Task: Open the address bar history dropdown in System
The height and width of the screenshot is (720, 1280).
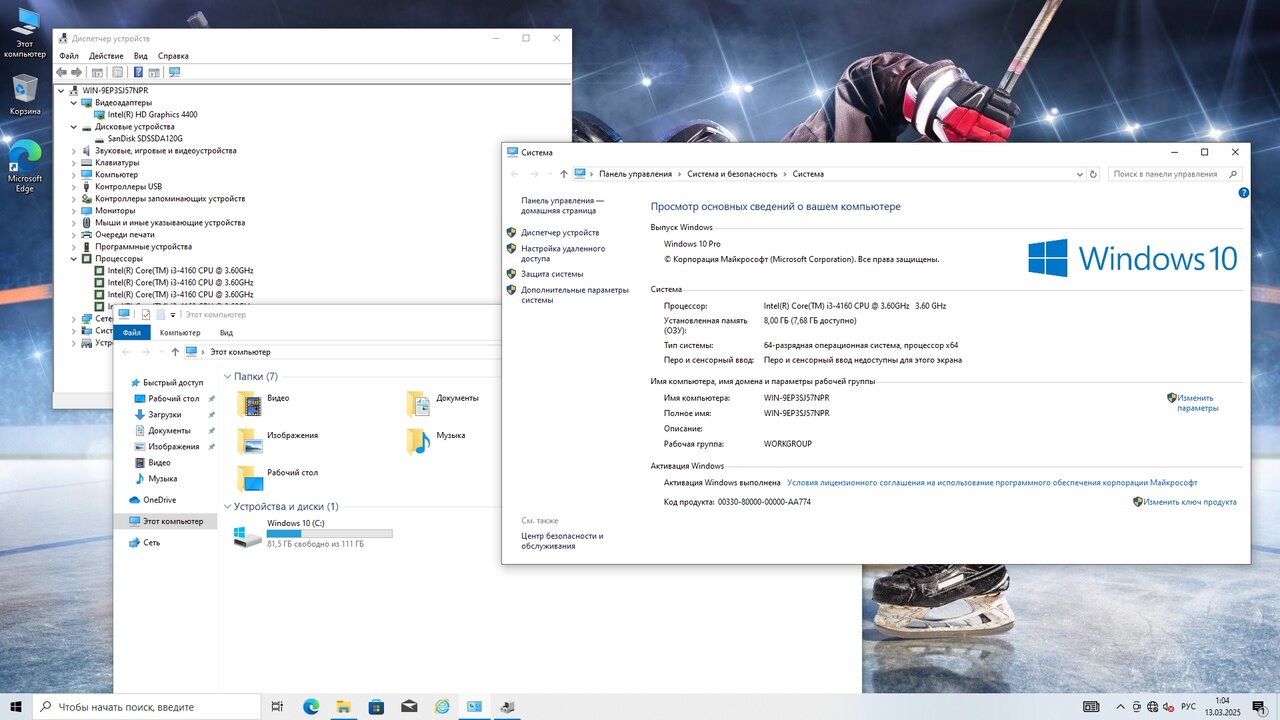Action: click(x=1079, y=174)
